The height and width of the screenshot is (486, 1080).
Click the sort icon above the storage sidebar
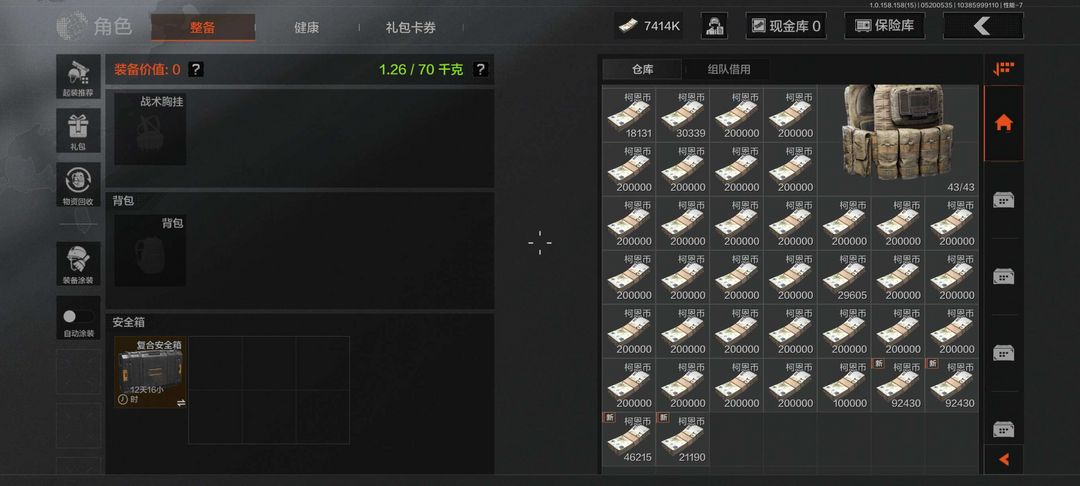click(x=1004, y=69)
